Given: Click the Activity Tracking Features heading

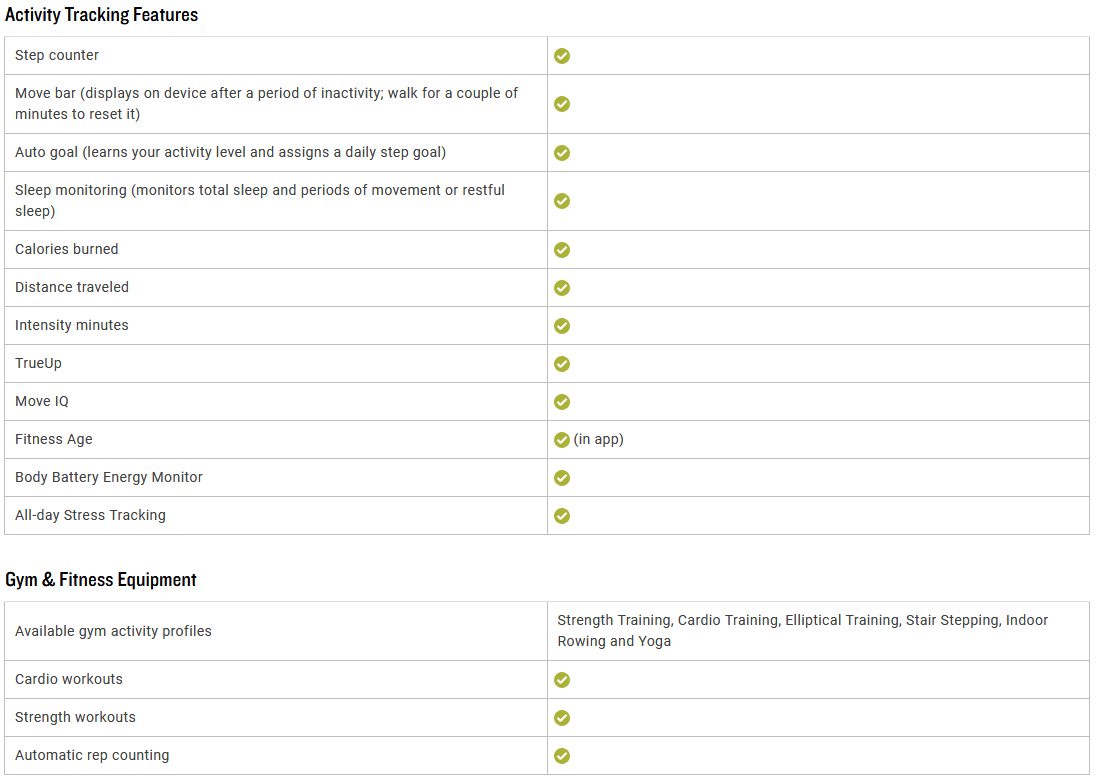Looking at the screenshot, I should pyautogui.click(x=102, y=15).
